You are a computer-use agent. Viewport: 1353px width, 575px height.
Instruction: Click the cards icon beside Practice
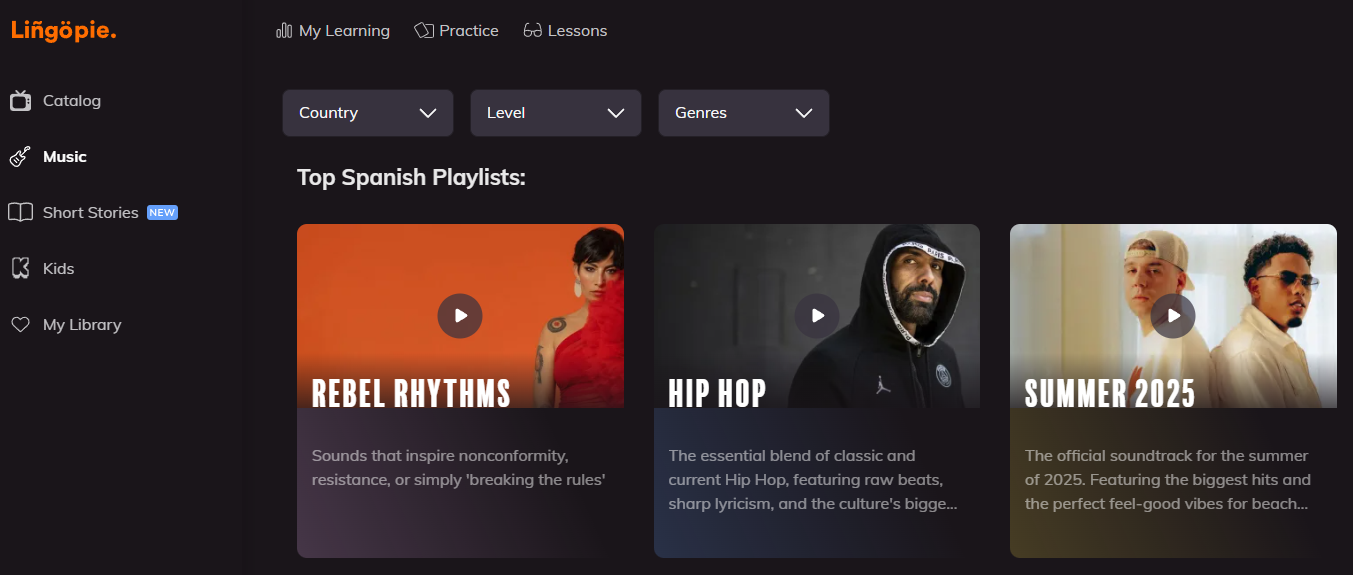click(x=424, y=31)
